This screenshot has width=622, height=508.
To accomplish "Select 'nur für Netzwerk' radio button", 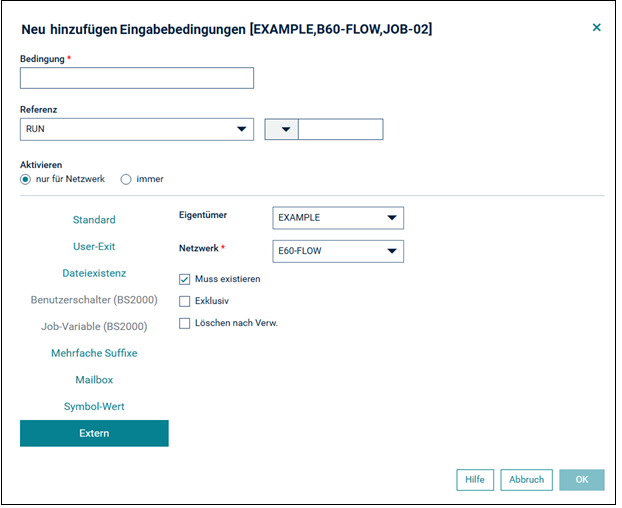I will [x=25, y=179].
